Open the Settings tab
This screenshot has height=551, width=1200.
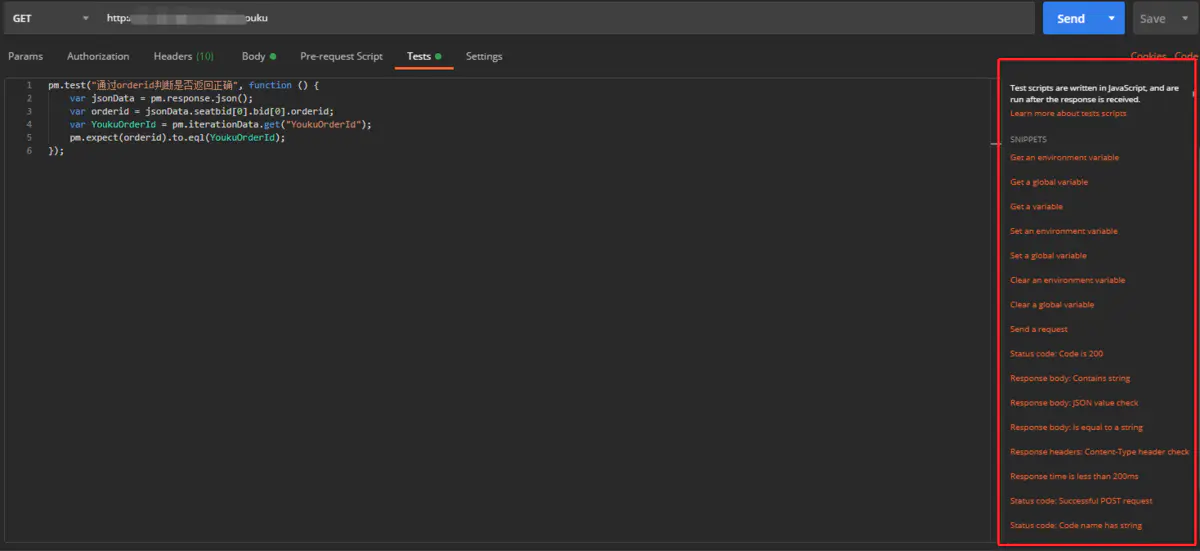484,57
